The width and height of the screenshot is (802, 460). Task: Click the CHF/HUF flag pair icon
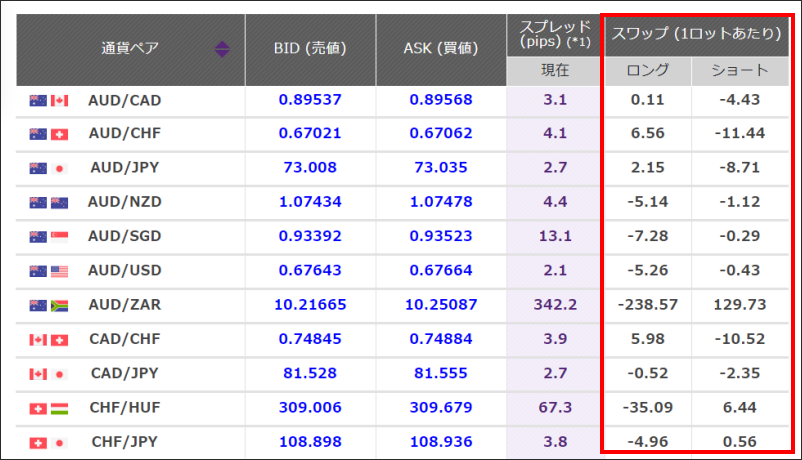[48, 408]
